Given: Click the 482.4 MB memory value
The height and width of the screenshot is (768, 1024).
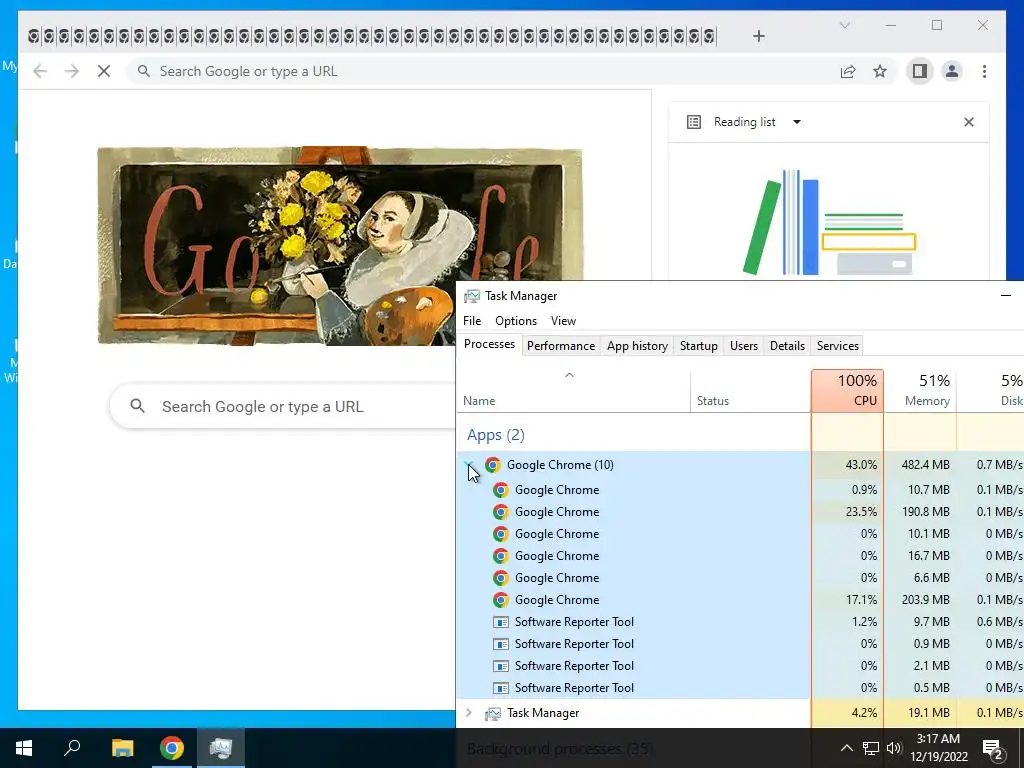Looking at the screenshot, I should [925, 464].
